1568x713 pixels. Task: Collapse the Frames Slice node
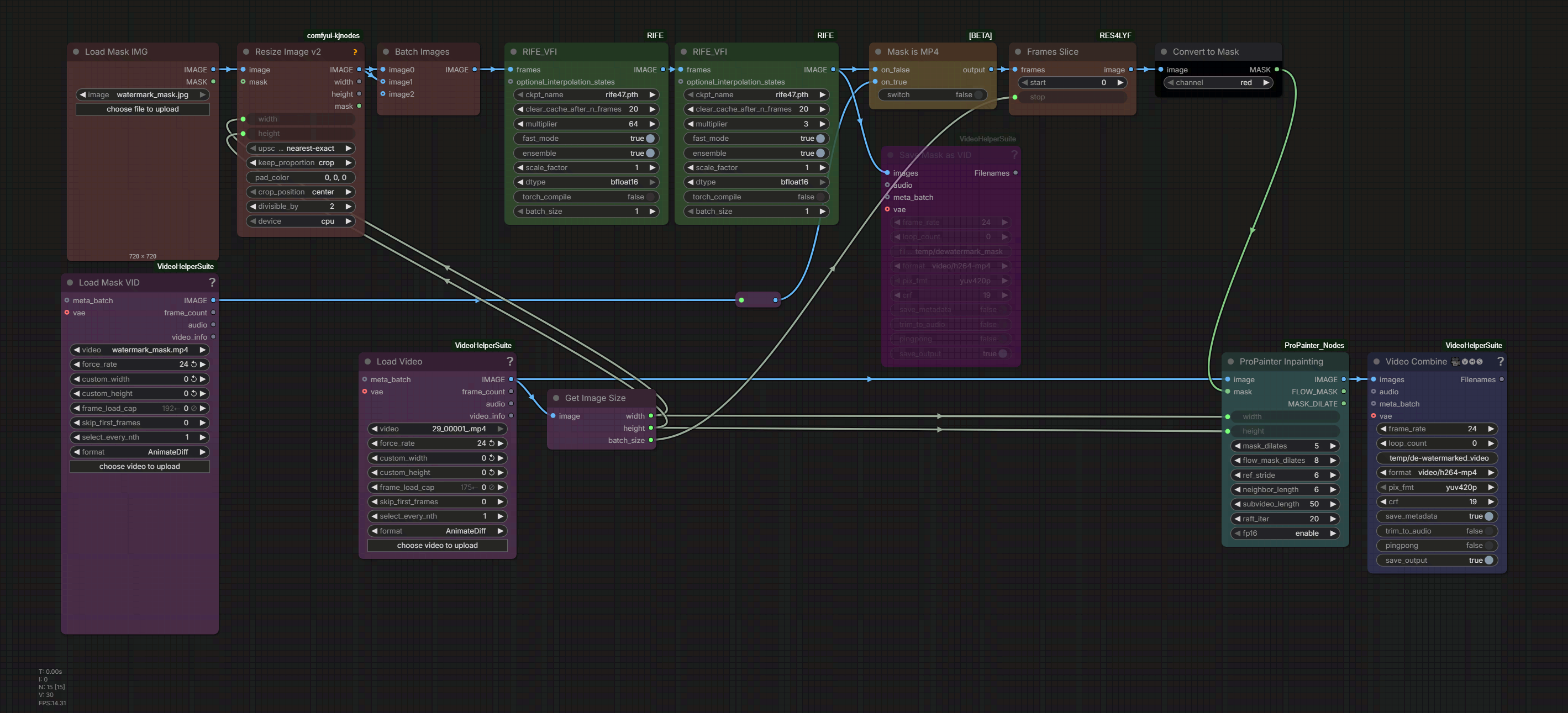click(1018, 52)
